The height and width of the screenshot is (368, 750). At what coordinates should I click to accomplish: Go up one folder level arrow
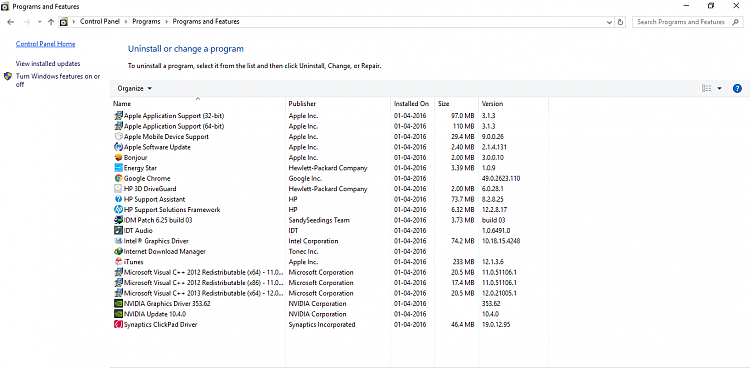(51, 22)
